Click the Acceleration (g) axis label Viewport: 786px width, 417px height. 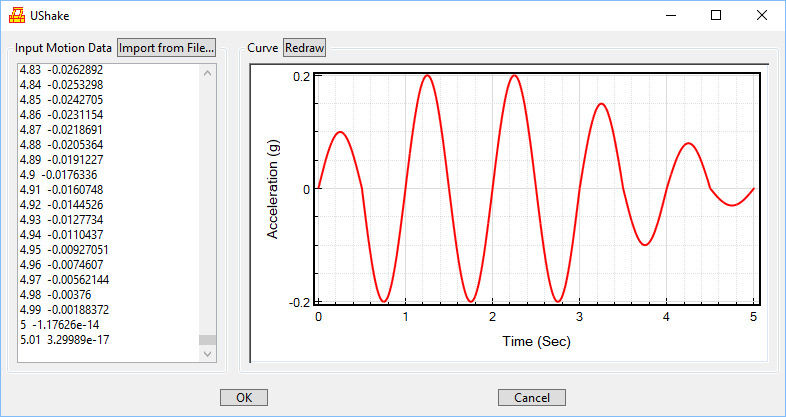coord(272,189)
